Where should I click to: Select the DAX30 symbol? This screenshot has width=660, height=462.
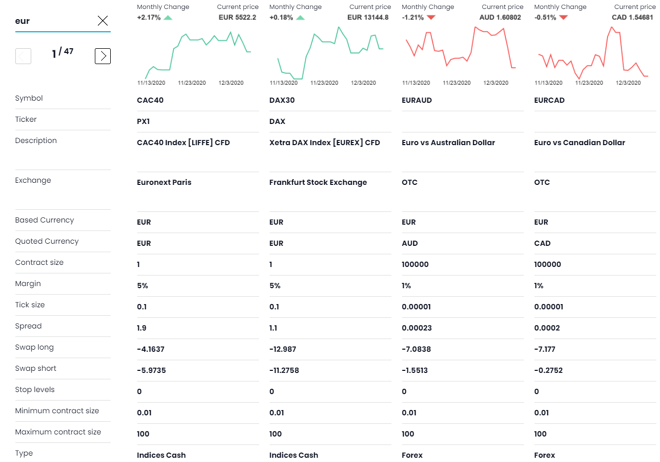(282, 100)
